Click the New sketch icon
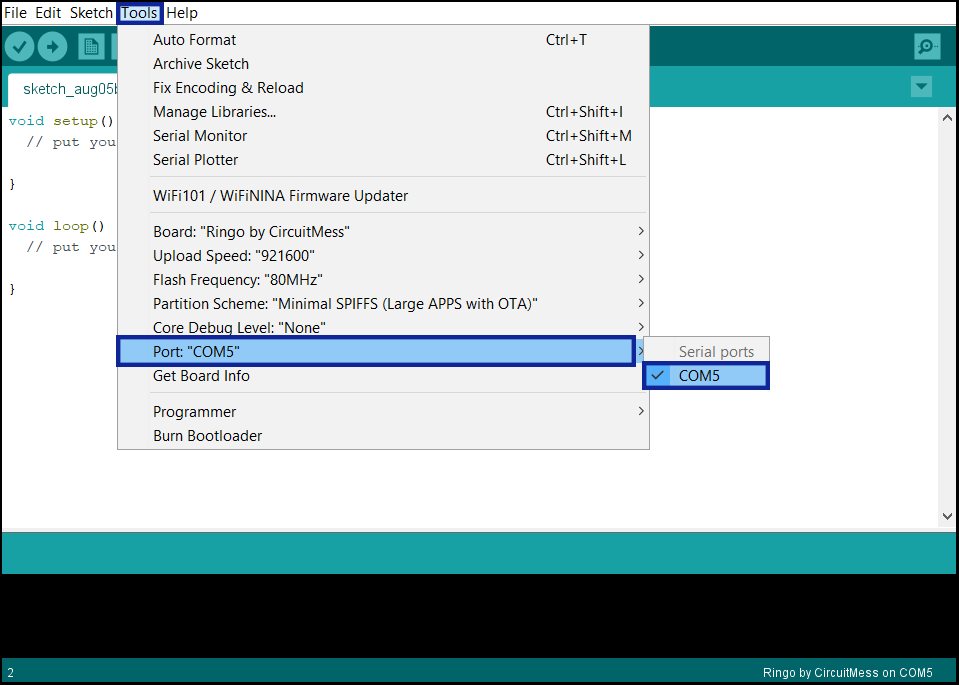 (x=91, y=46)
